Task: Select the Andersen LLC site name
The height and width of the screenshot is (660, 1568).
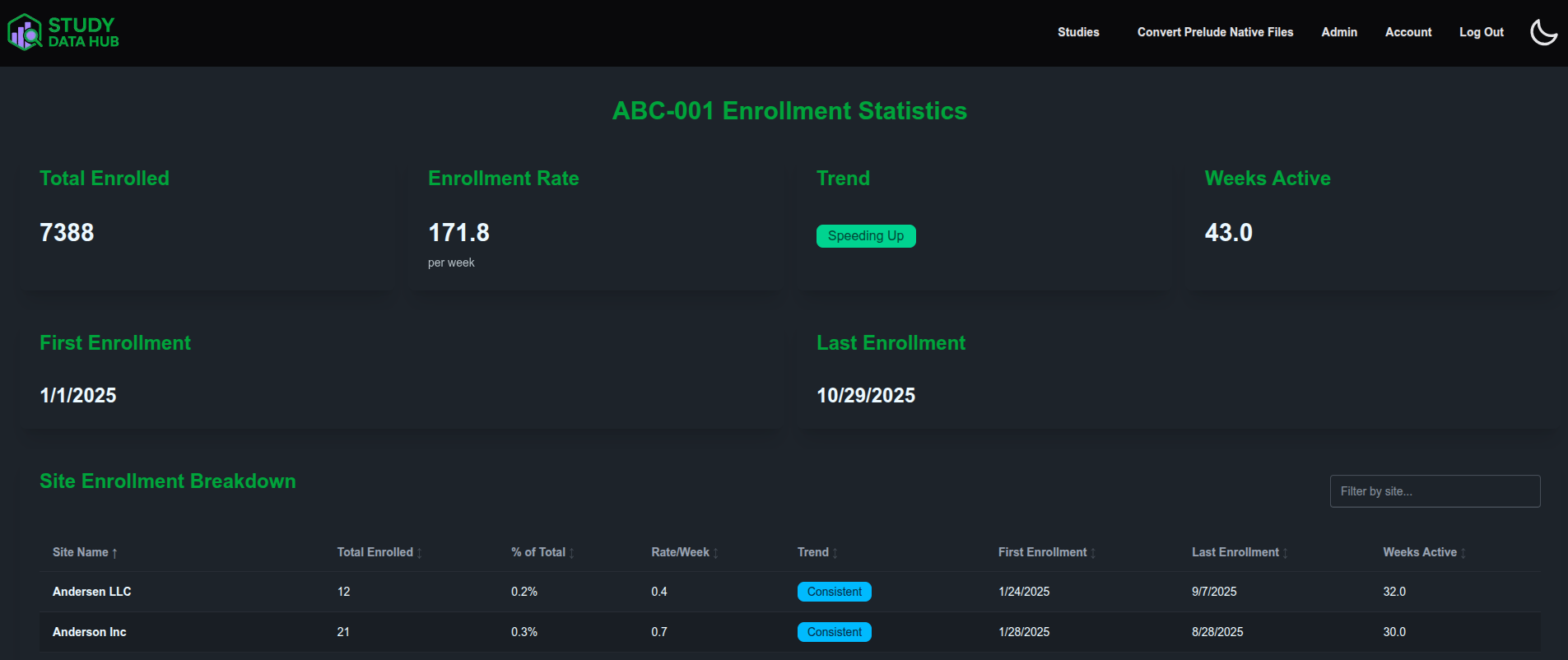Action: pos(92,592)
